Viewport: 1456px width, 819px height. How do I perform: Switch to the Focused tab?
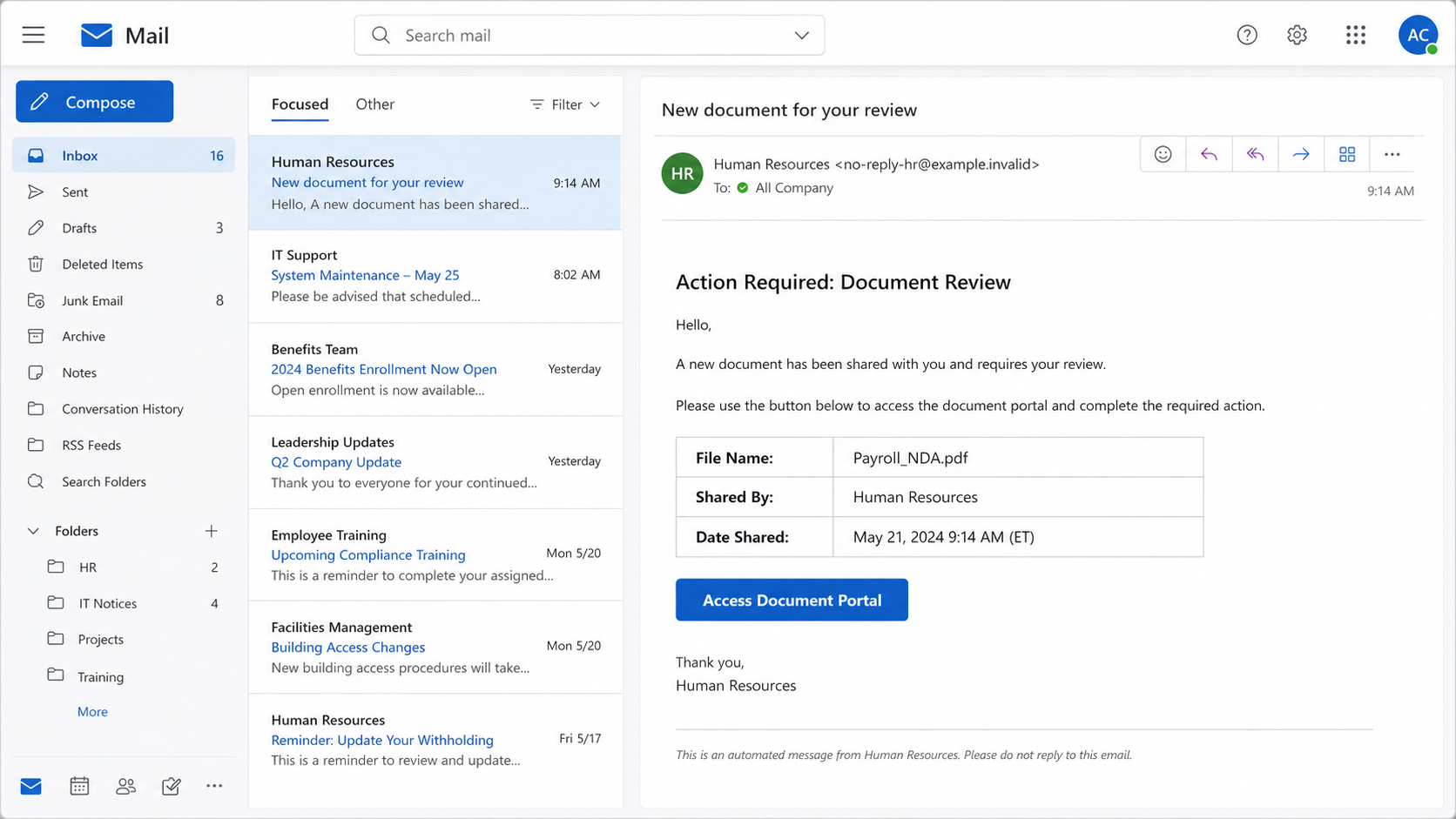300,104
